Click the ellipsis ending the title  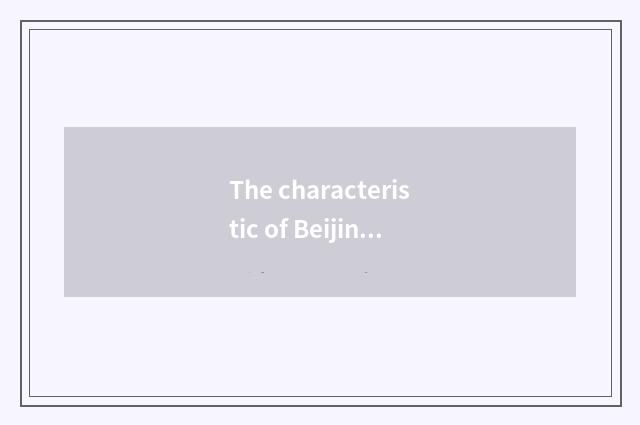pyautogui.click(x=369, y=234)
